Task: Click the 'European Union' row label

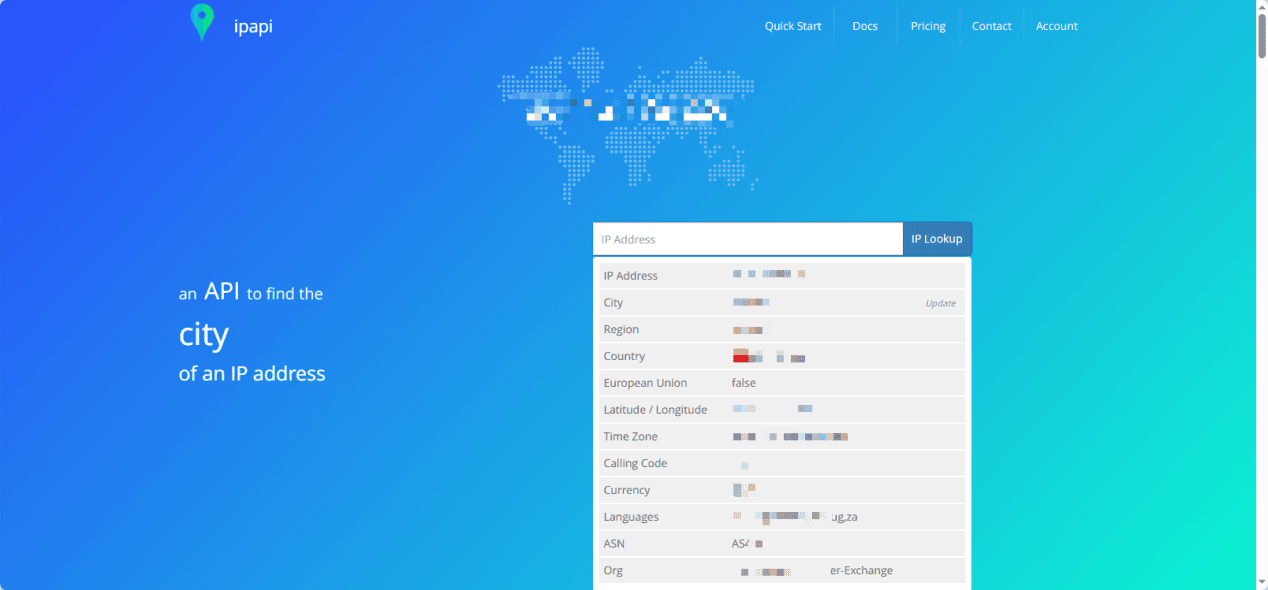Action: point(644,383)
